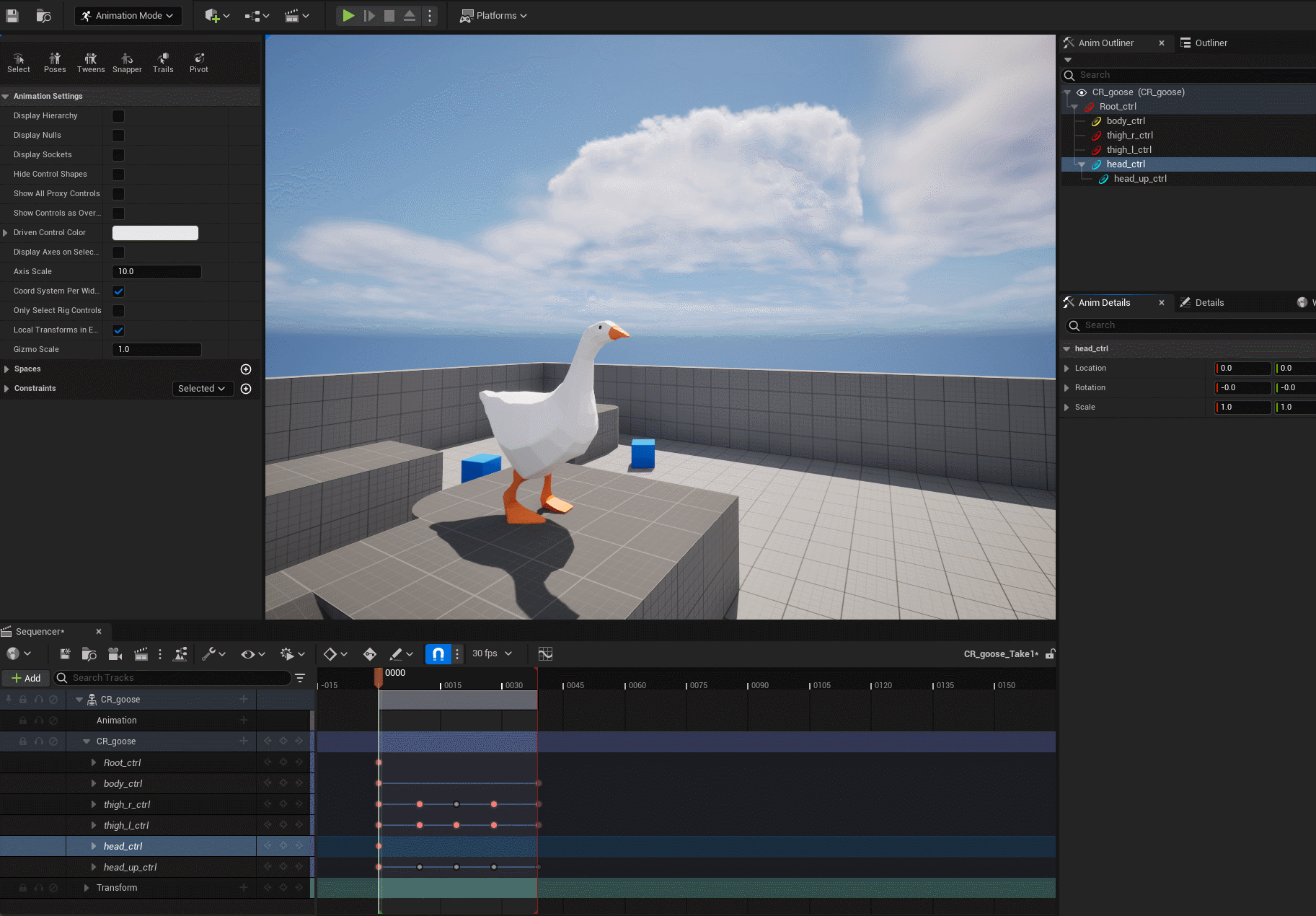Expand body_ctrl track in Sequencer
The width and height of the screenshot is (1316, 916).
(x=94, y=783)
